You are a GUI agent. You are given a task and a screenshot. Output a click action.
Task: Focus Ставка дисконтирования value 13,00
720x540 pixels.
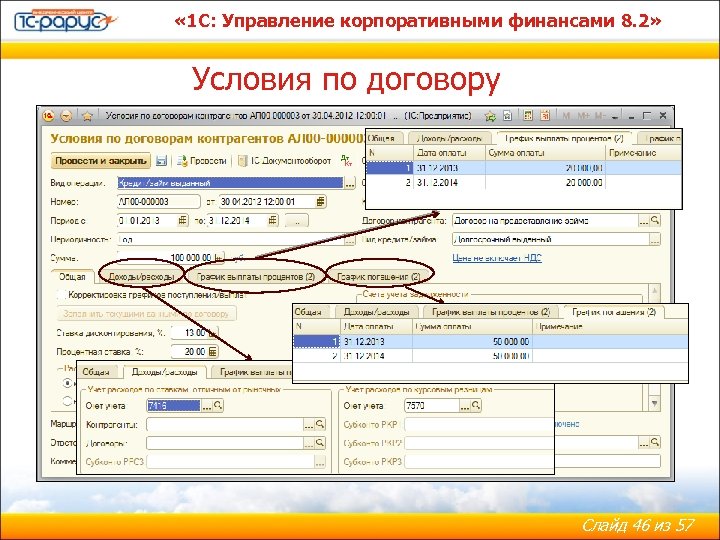point(190,332)
